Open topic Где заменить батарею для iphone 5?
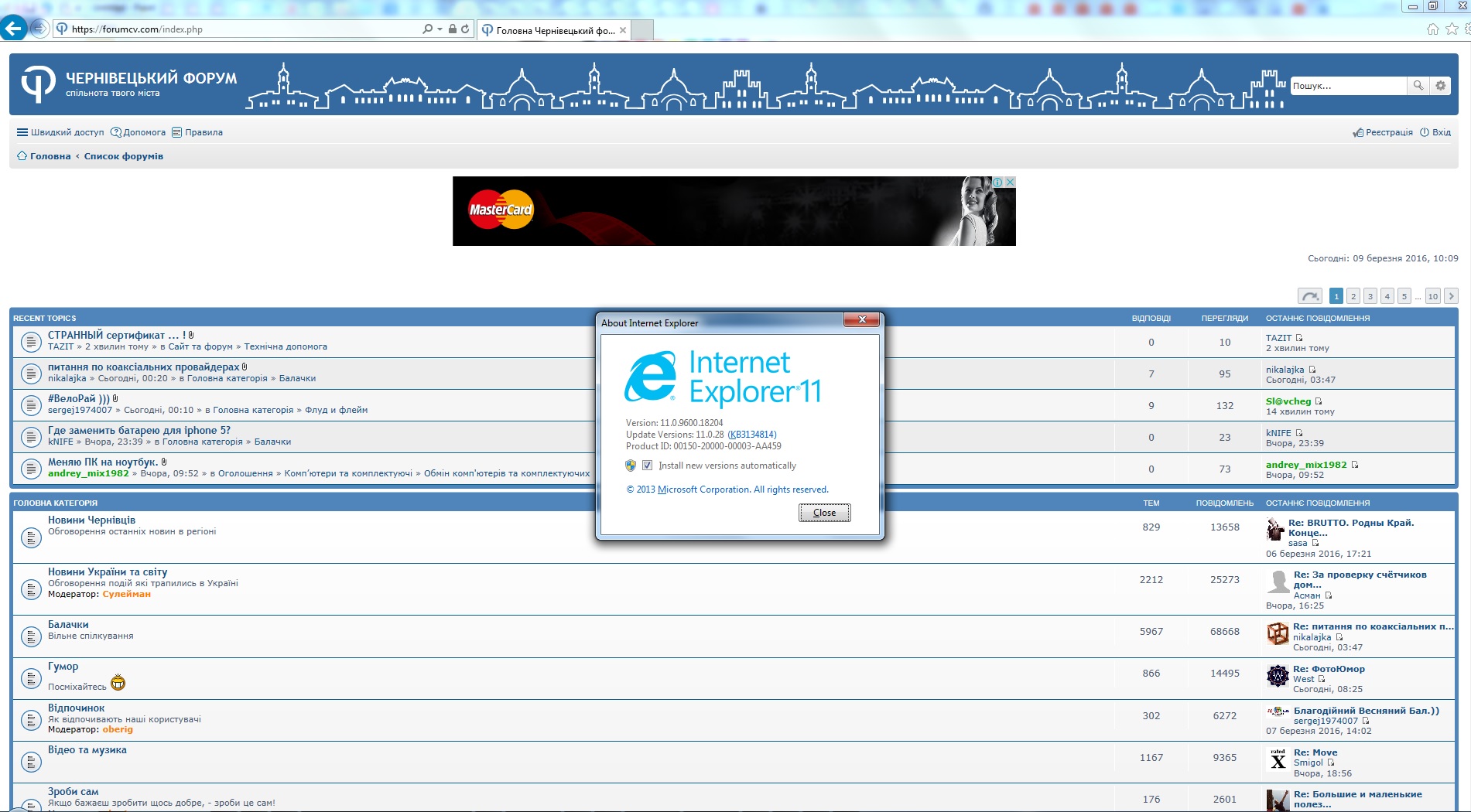This screenshot has width=1471, height=812. click(x=139, y=430)
